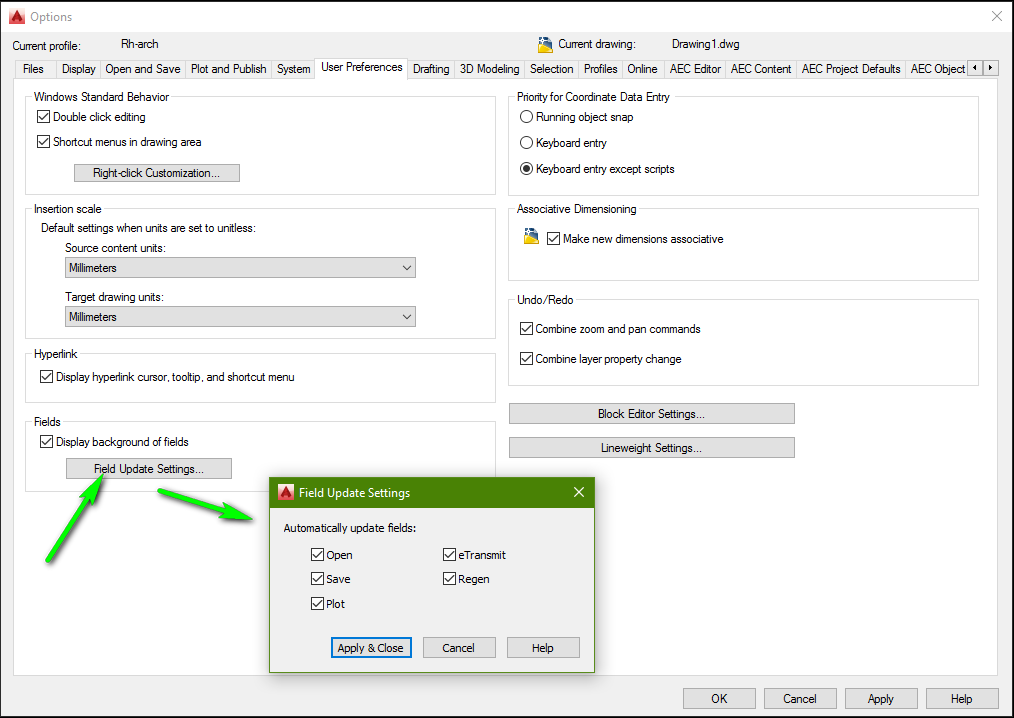
Task: Switch to the Drafting tab
Action: pyautogui.click(x=431, y=69)
